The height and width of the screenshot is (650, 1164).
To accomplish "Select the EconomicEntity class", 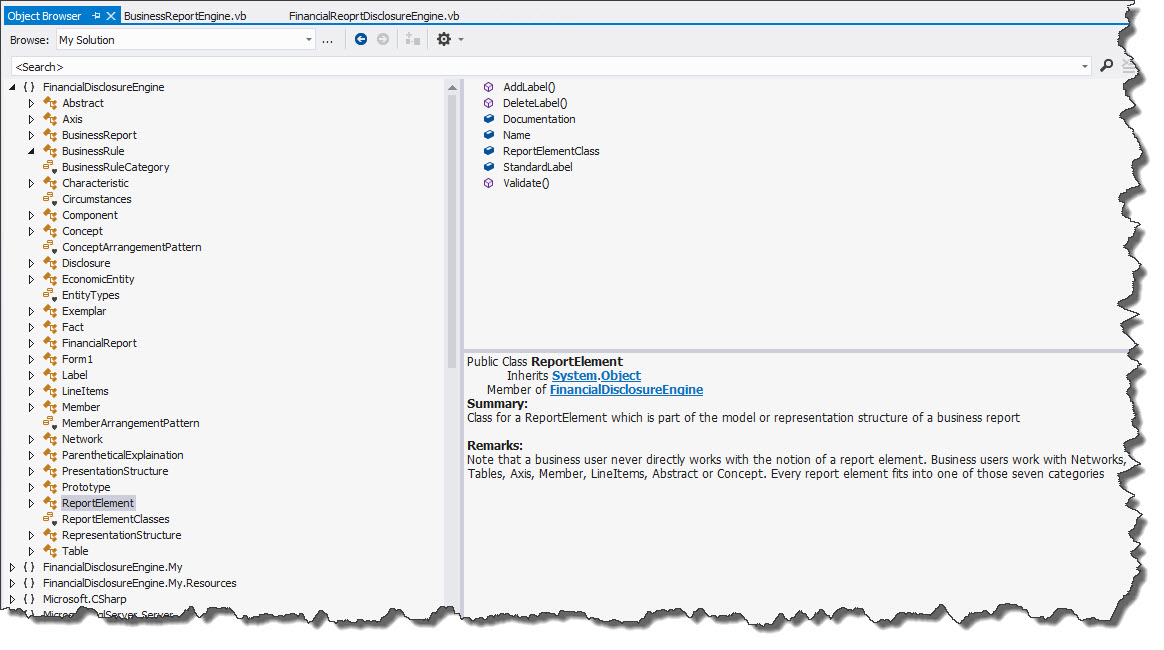I will 98,279.
